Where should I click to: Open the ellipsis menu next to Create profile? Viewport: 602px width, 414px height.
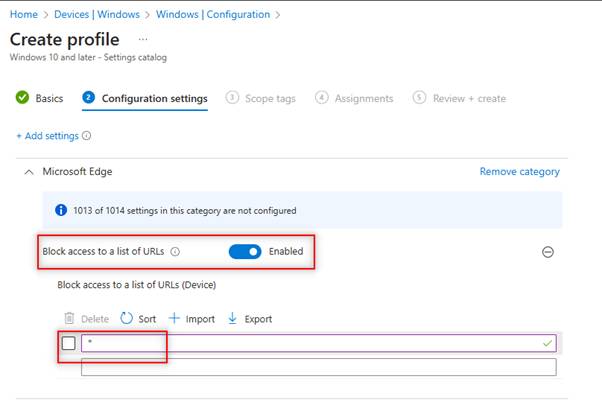click(x=143, y=39)
